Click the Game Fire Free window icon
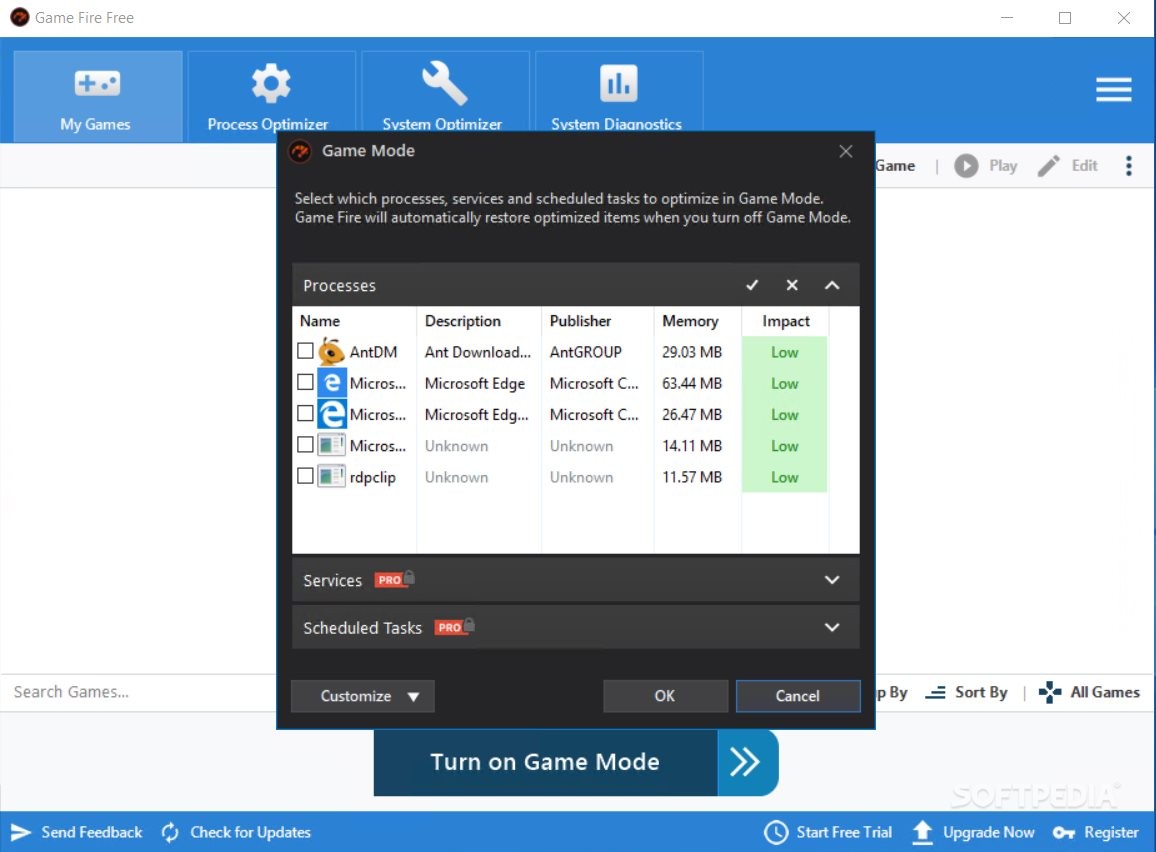Screen dimensions: 1156x852 coord(20,17)
